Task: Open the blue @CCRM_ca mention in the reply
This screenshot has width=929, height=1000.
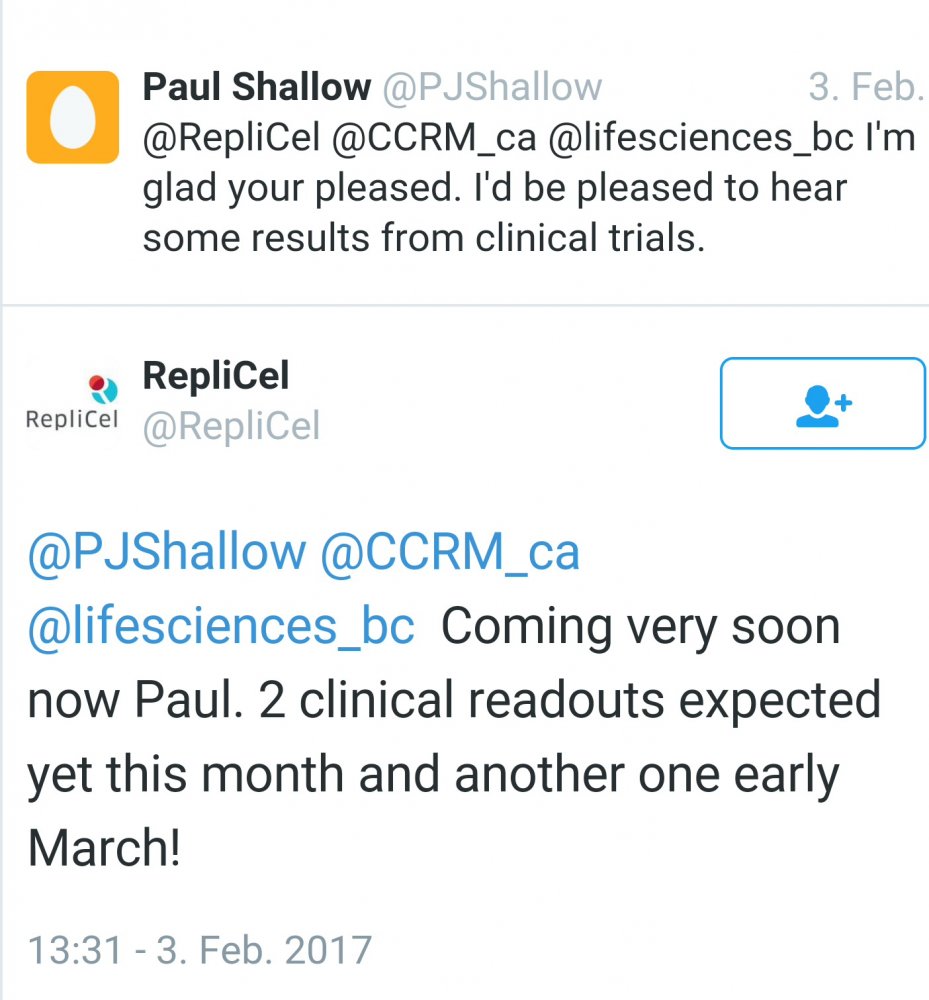Action: [x=449, y=552]
